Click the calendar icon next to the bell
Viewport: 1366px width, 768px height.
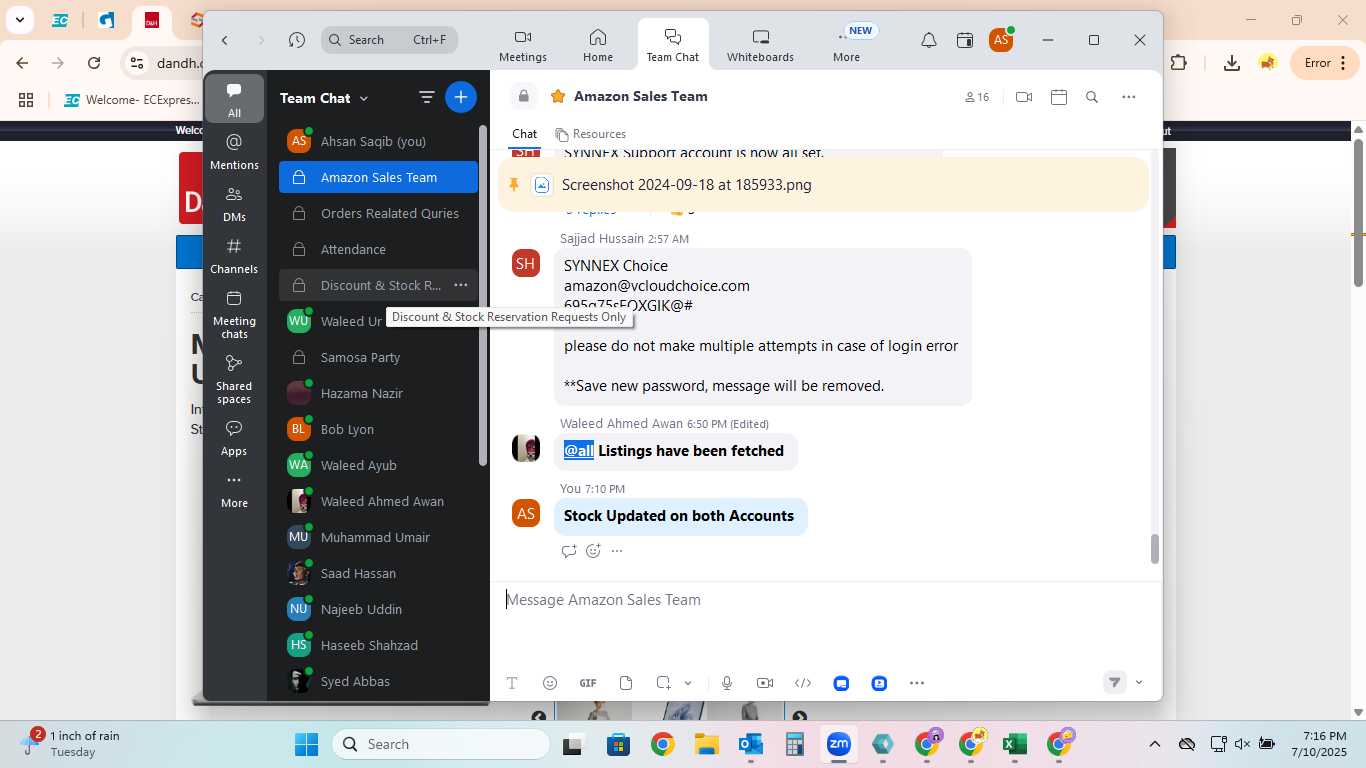pyautogui.click(x=965, y=40)
